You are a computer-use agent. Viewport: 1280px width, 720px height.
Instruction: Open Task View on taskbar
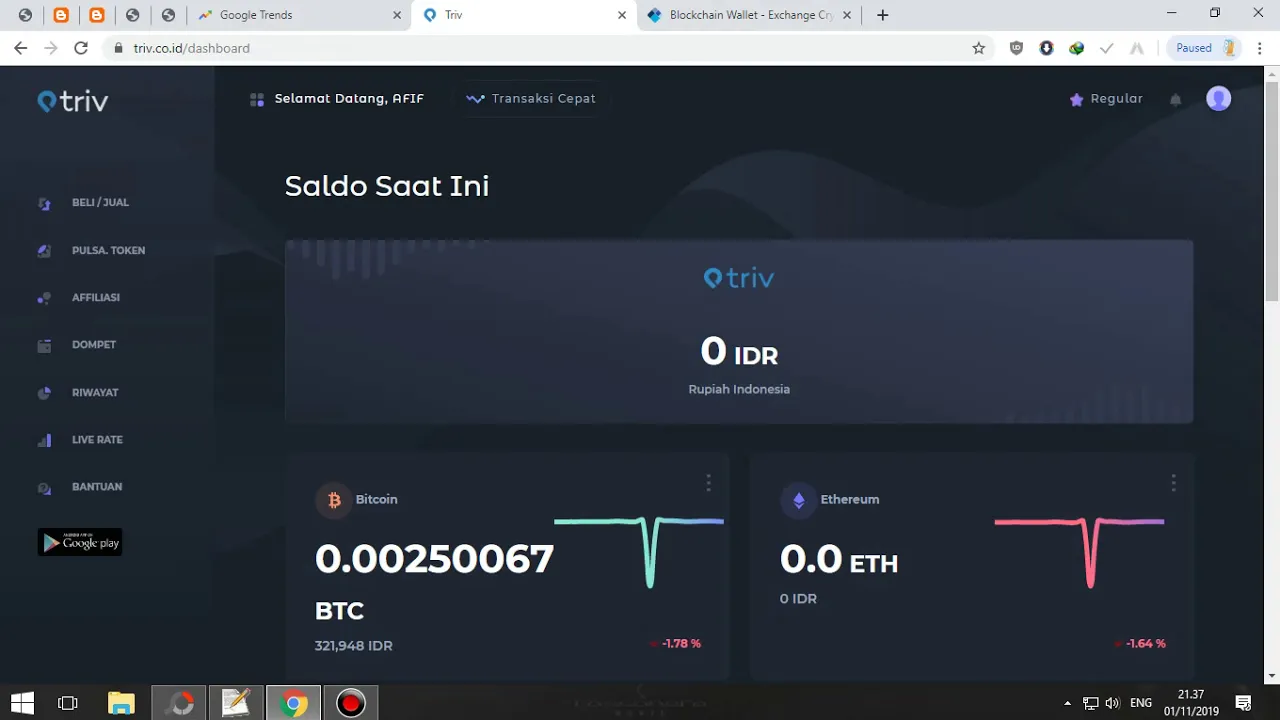(x=68, y=703)
